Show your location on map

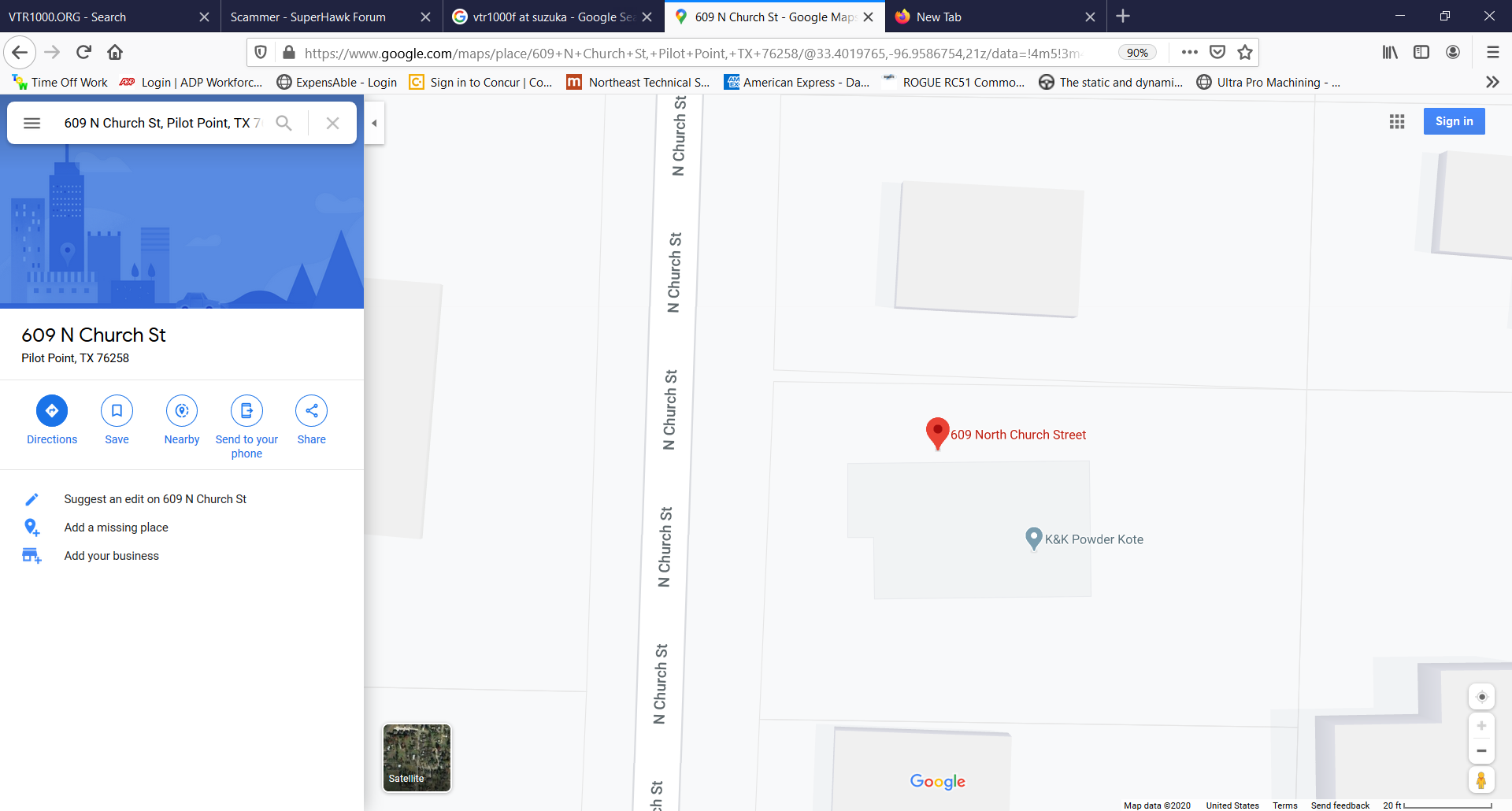coord(1481,697)
